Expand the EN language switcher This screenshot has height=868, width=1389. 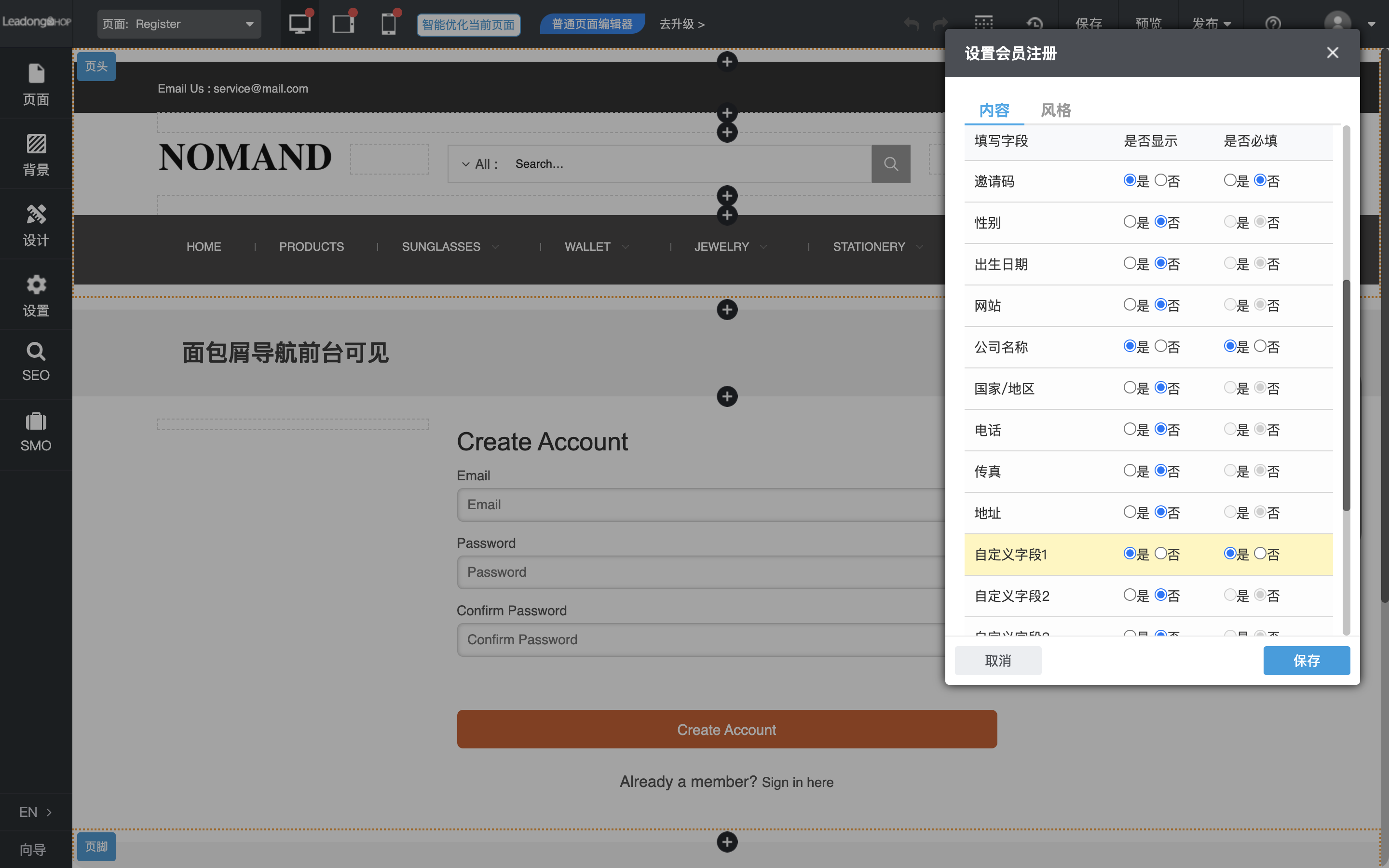[x=36, y=812]
